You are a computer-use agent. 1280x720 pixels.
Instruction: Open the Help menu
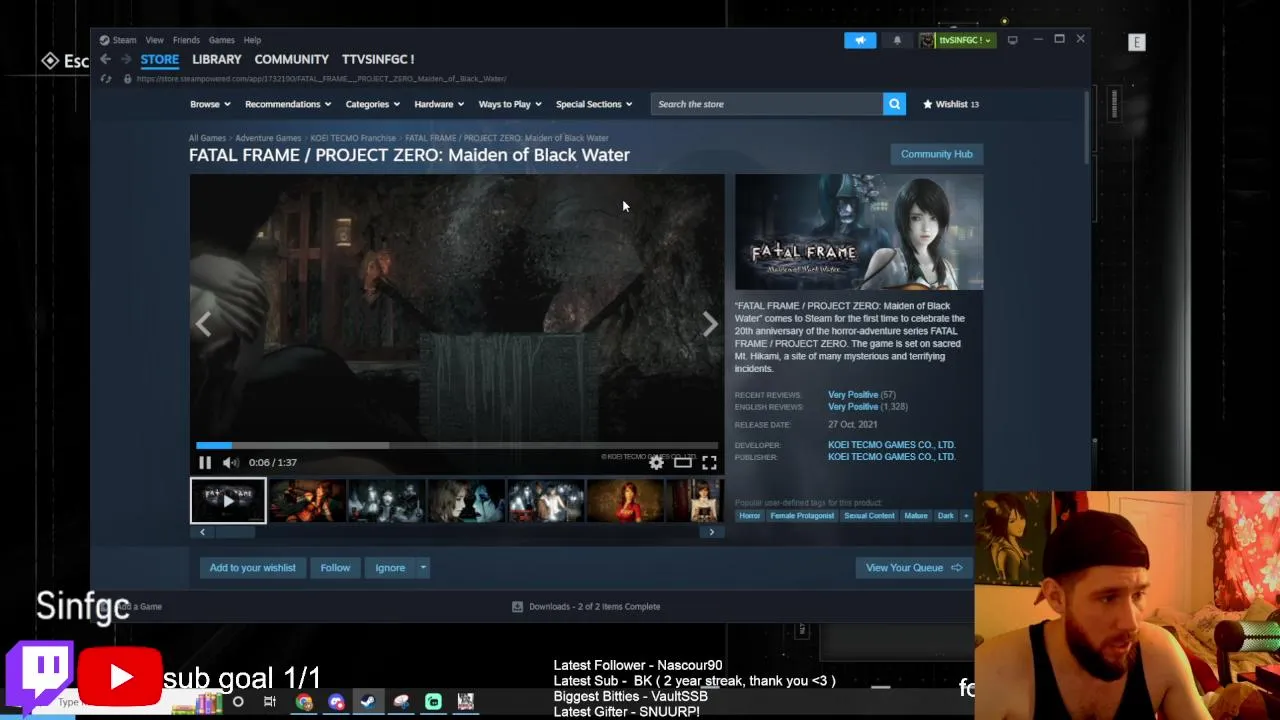(252, 40)
